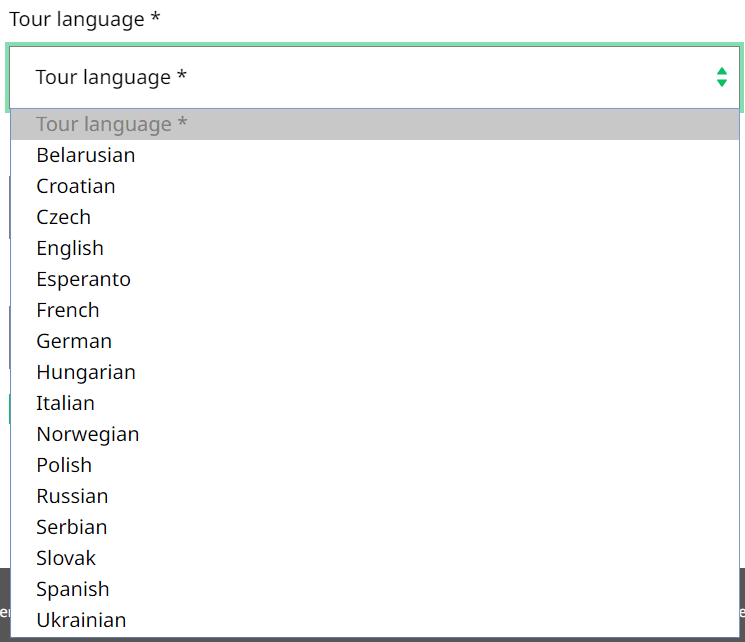Choose Esperanto from the list

coord(84,279)
